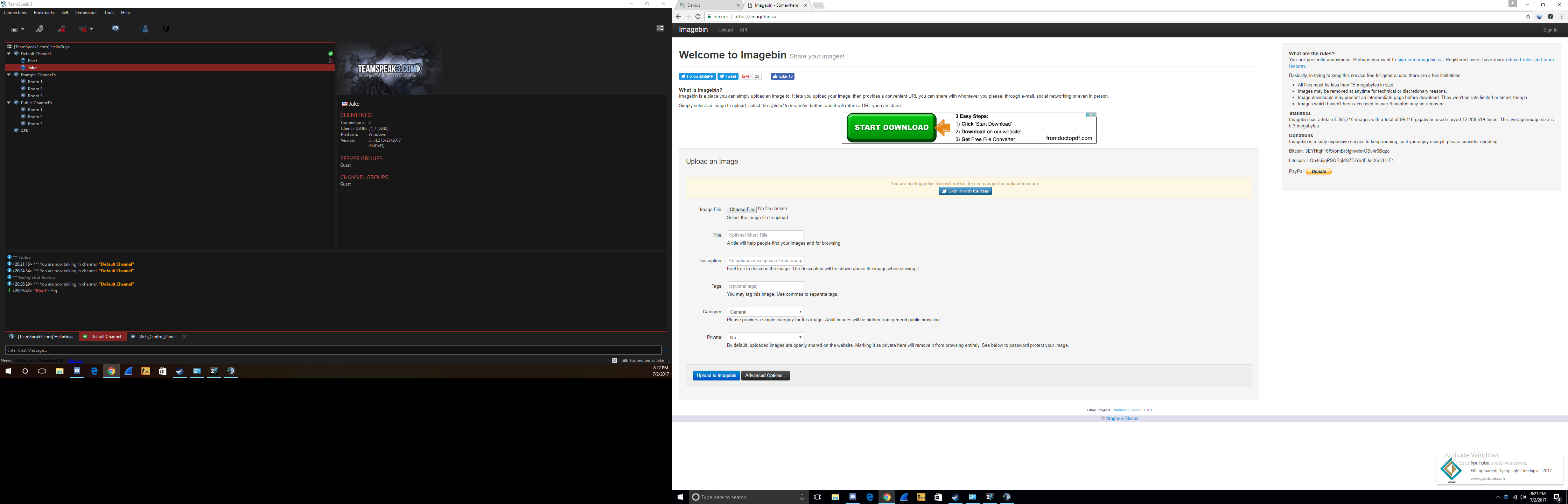
Task: Toggle TeamSpeak away status icon
Action: [14, 29]
